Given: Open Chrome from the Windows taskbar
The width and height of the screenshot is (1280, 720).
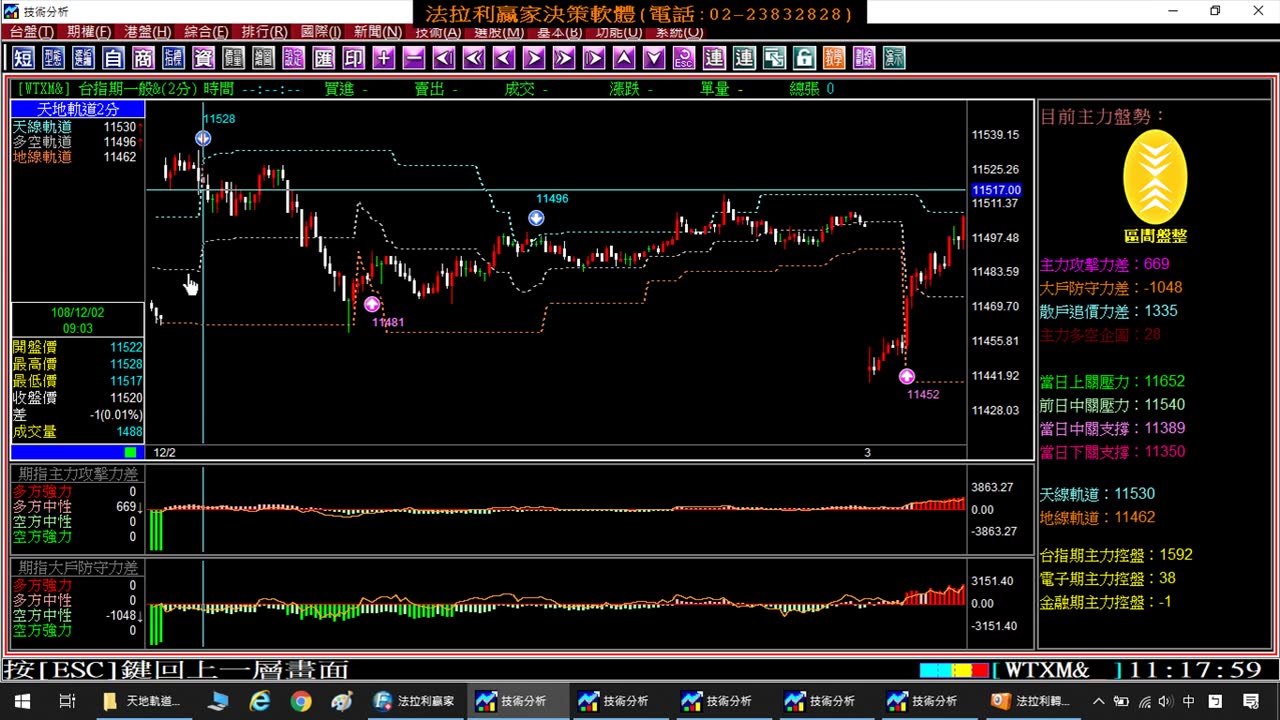Looking at the screenshot, I should (x=301, y=701).
